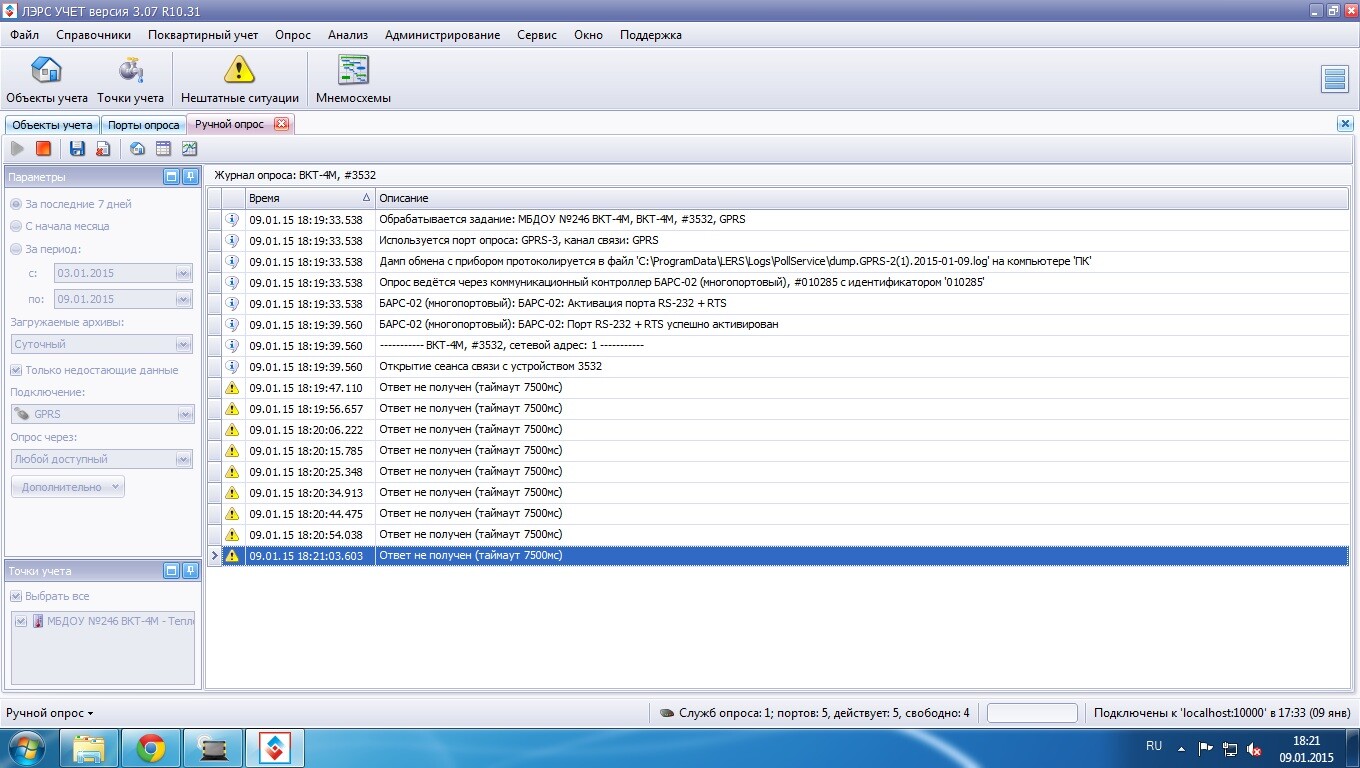The height and width of the screenshot is (768, 1360).
Task: Select the selected row at 18:21:03.603
Action: (778, 555)
